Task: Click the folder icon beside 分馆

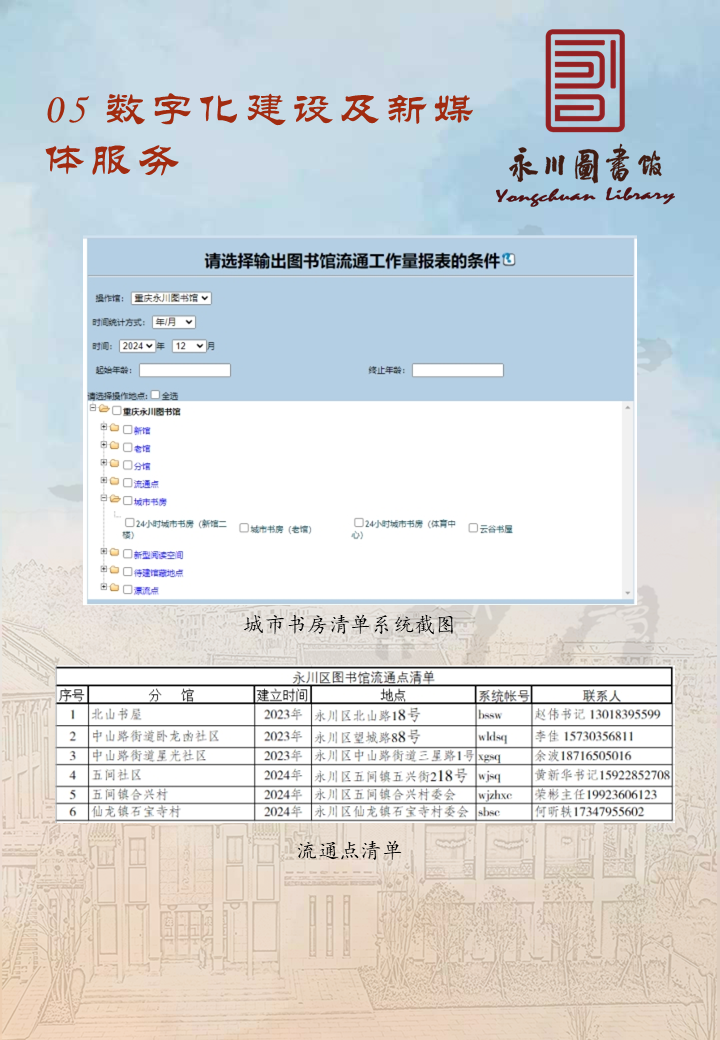Action: (115, 464)
